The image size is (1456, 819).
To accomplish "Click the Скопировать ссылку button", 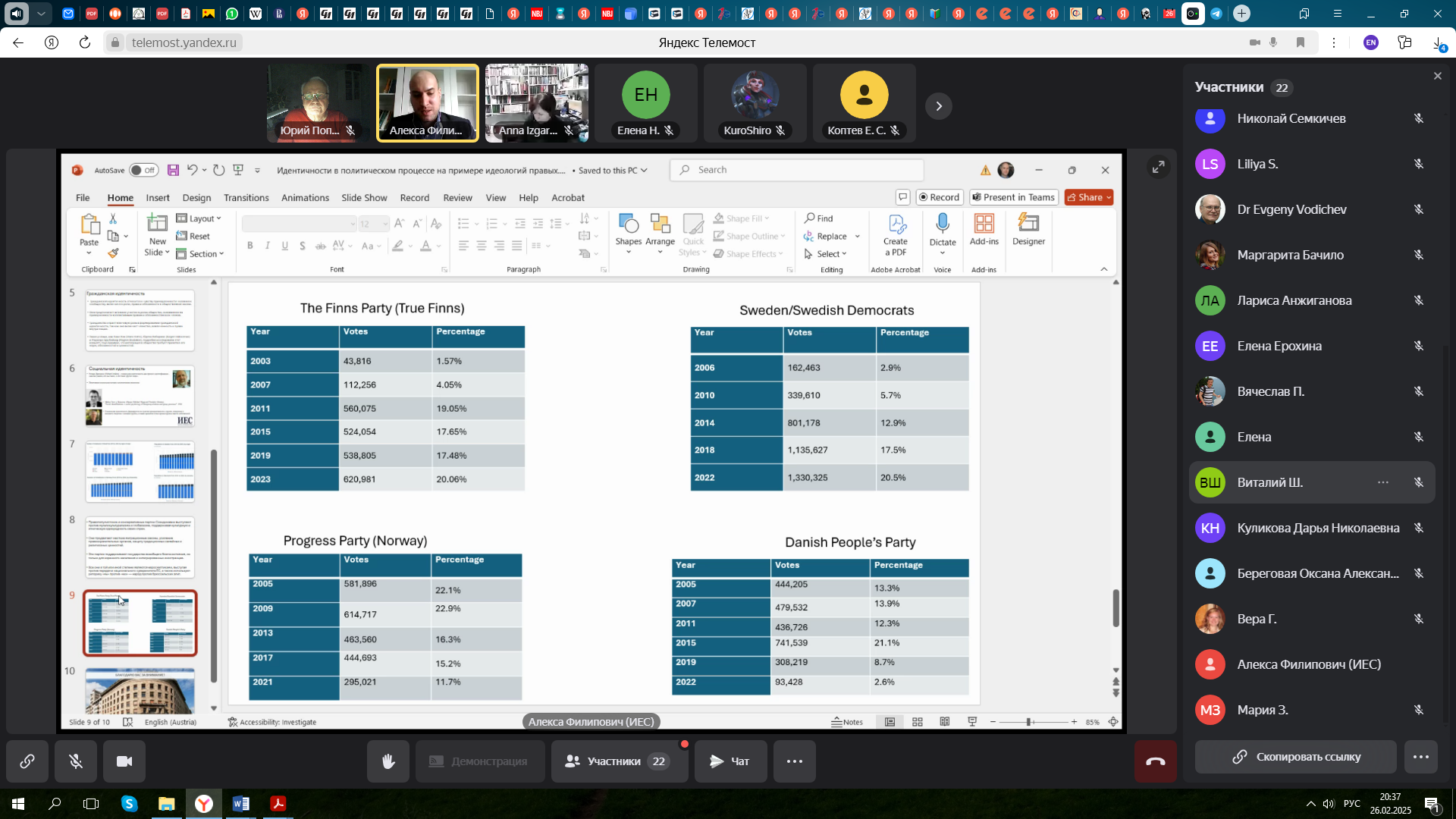I will [x=1295, y=757].
